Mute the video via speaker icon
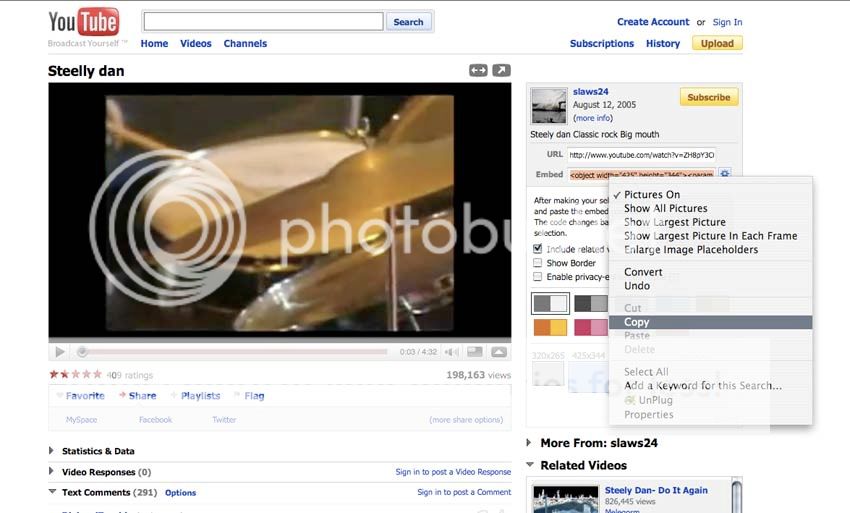850x513 pixels. (451, 352)
